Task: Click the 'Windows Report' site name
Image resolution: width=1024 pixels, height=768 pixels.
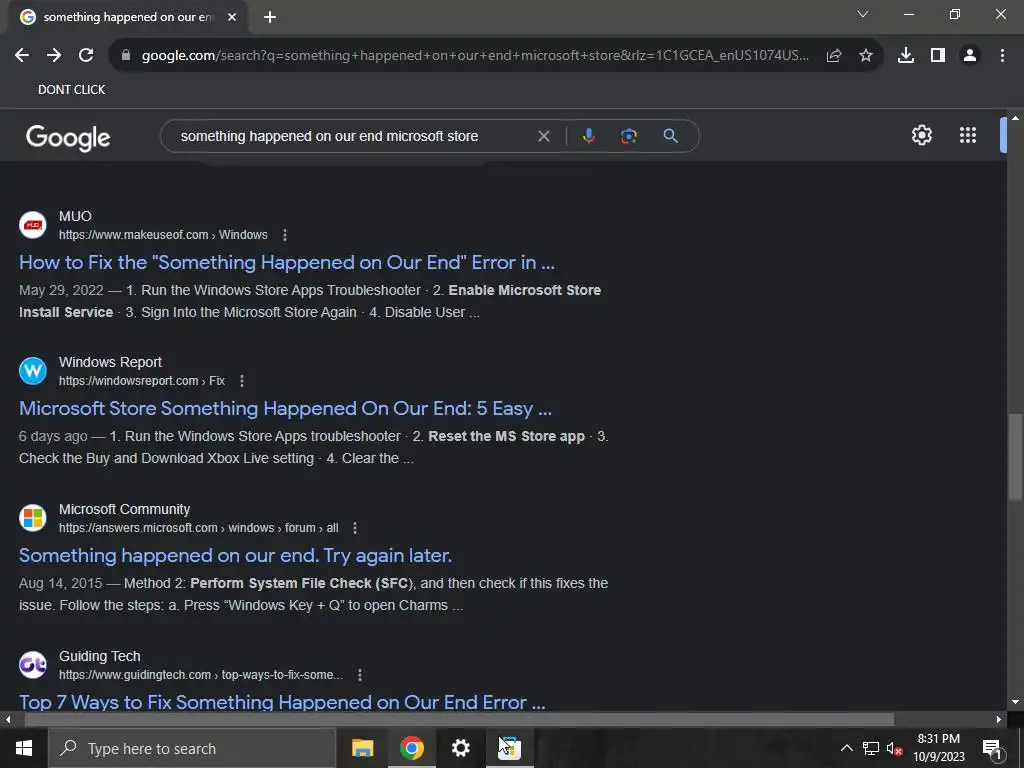Action: tap(110, 362)
